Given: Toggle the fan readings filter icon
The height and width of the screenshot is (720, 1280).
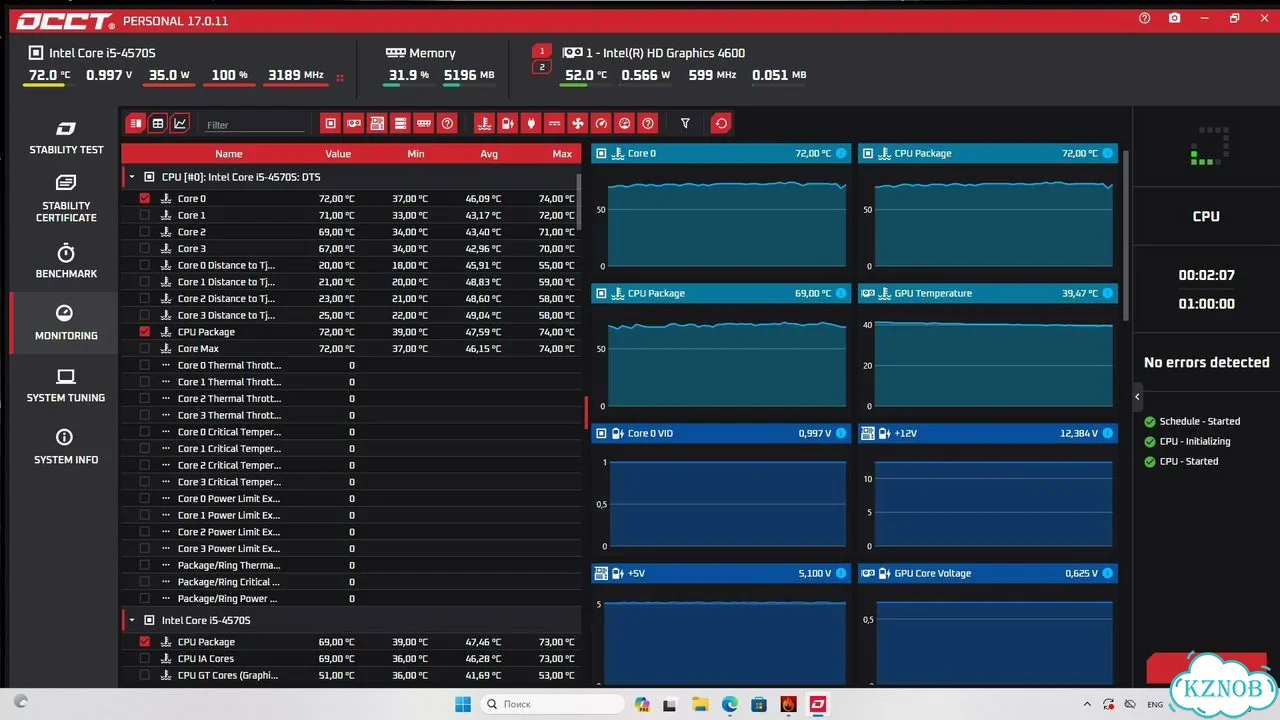Looking at the screenshot, I should click(x=578, y=123).
